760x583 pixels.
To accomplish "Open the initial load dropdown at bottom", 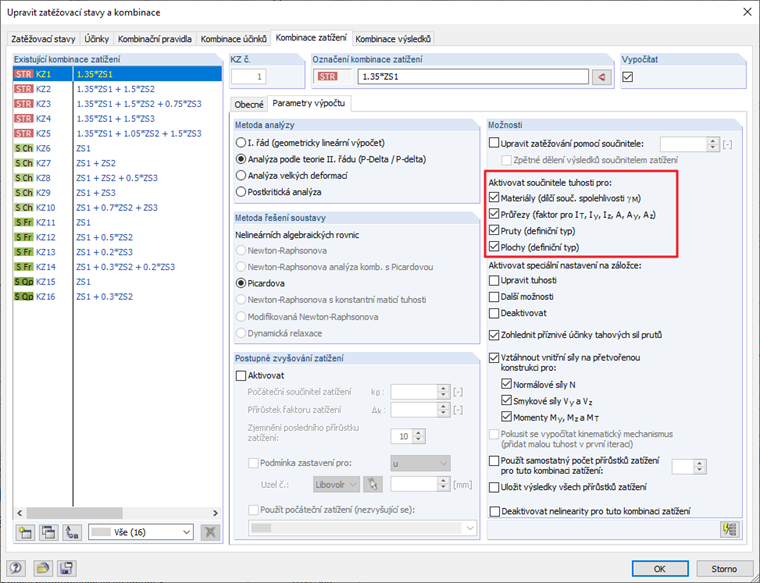I will click(363, 528).
